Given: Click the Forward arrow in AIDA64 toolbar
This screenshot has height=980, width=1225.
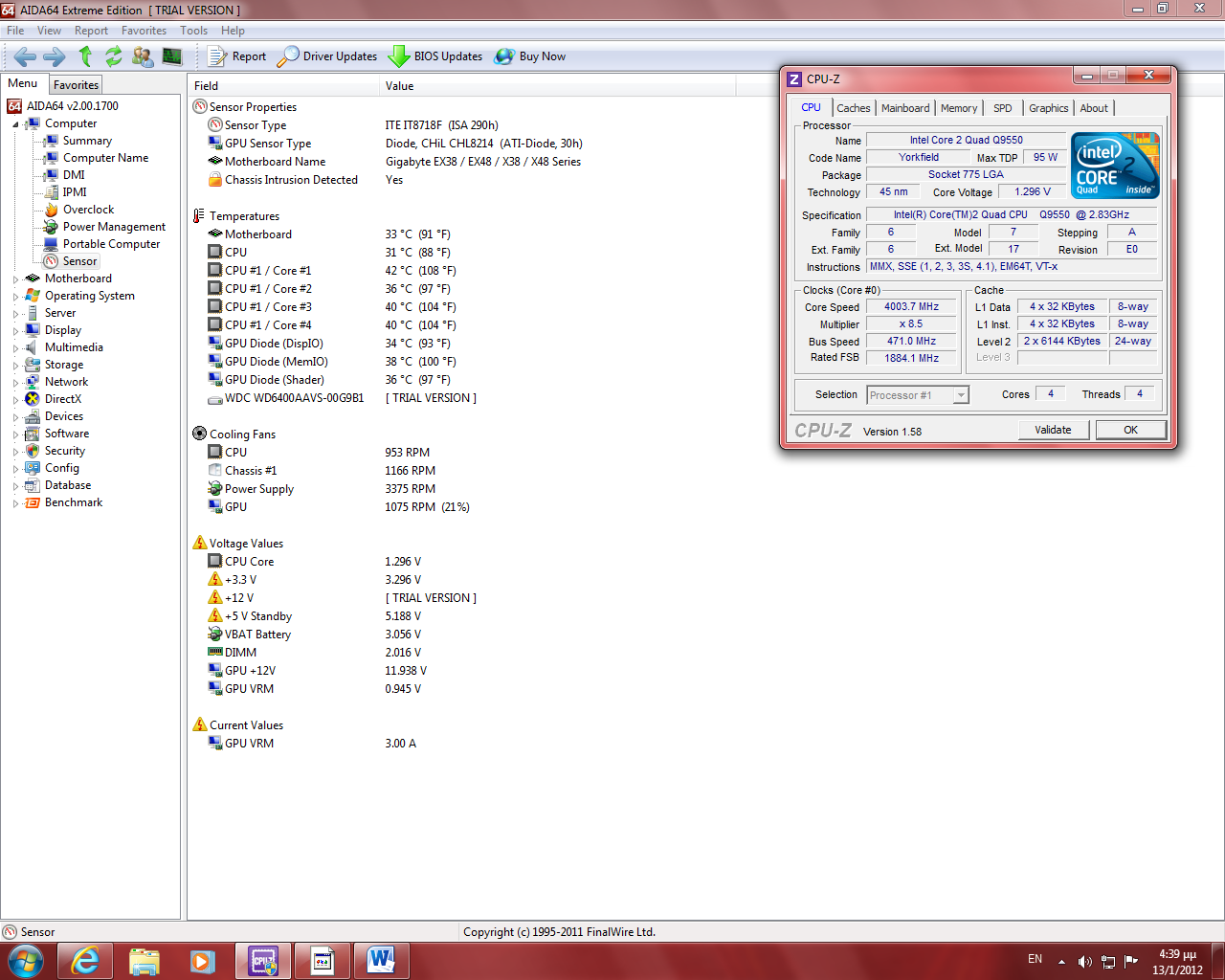Looking at the screenshot, I should 55,56.
